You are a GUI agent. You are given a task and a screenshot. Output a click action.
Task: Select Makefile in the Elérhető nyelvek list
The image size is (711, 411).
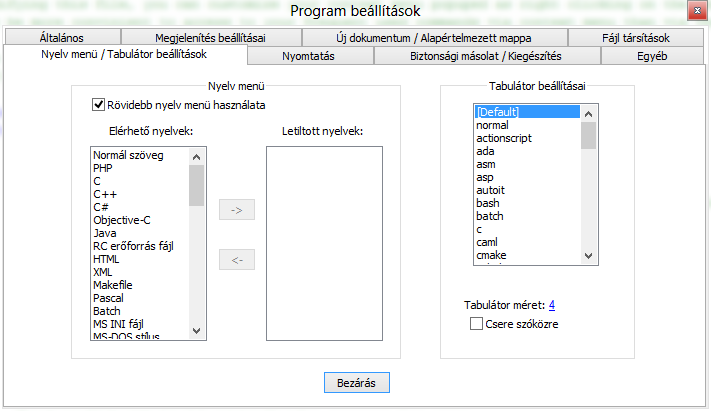pos(114,285)
